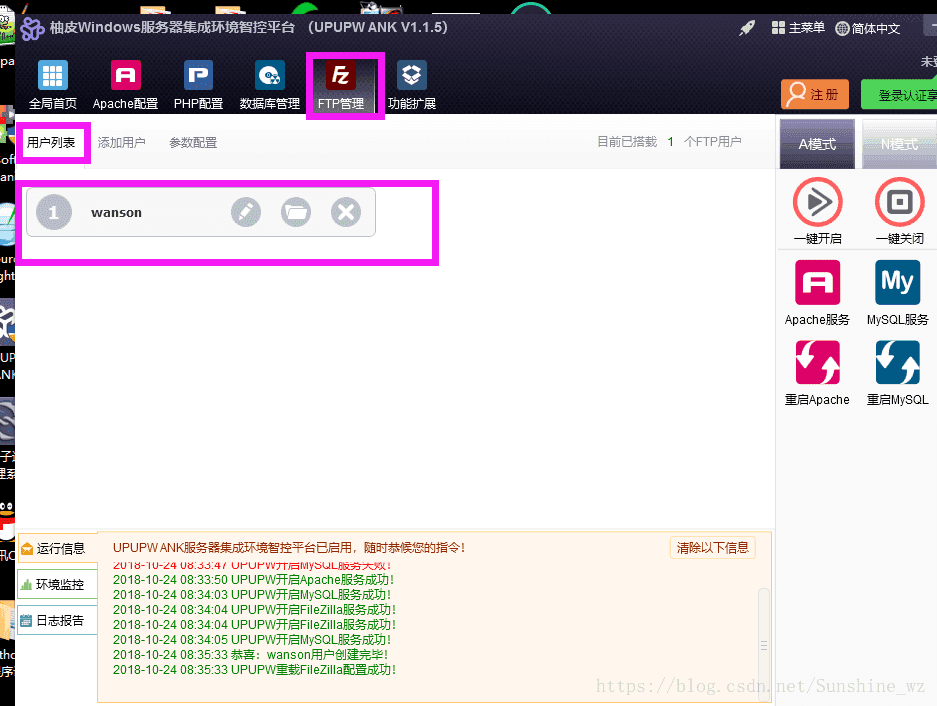Click the green 登录认证 button
The width and height of the screenshot is (937, 706).
click(899, 94)
